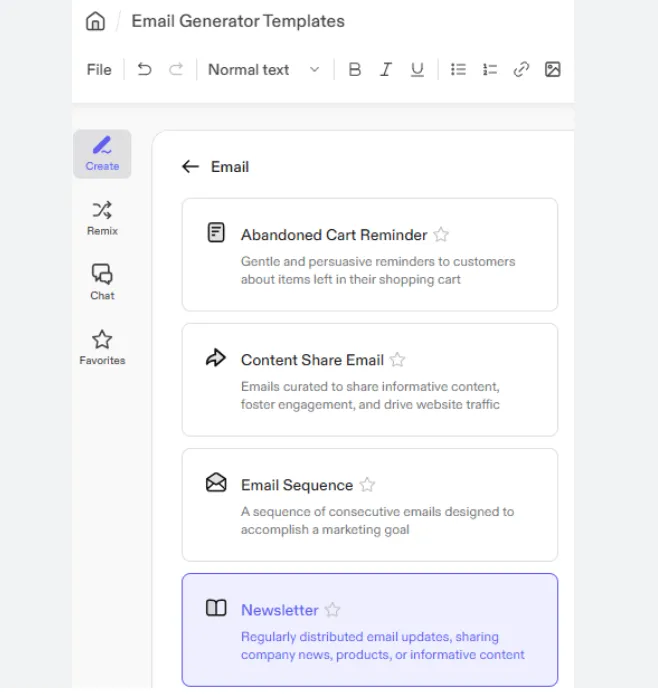Go to the home icon

tap(95, 21)
